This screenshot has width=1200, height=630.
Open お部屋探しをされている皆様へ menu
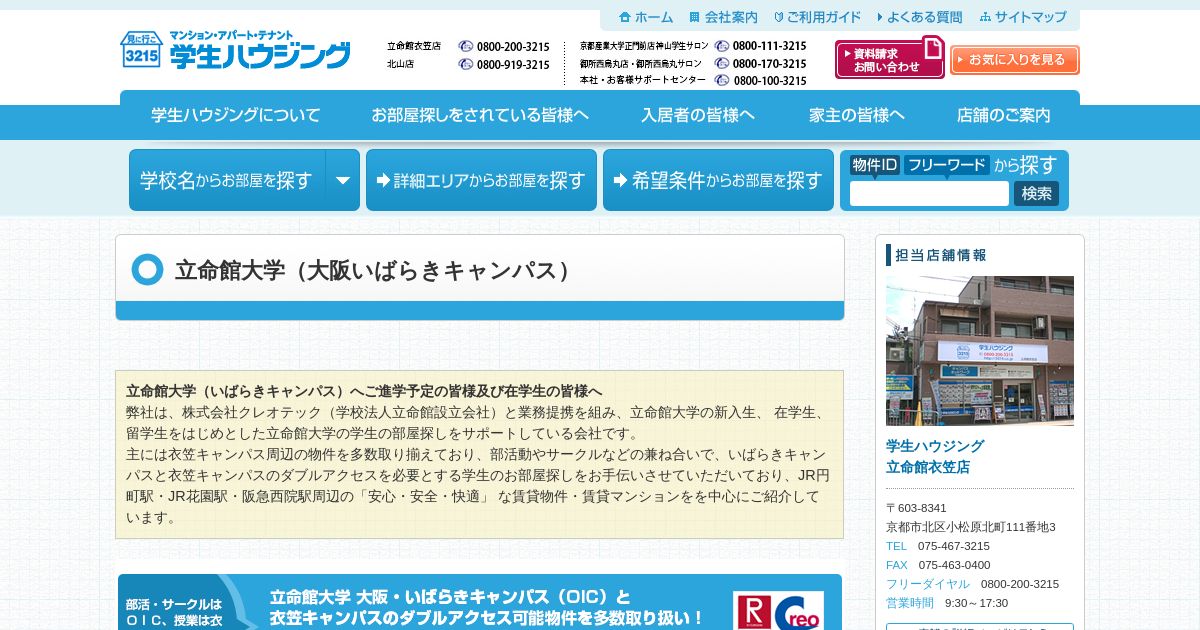[480, 115]
